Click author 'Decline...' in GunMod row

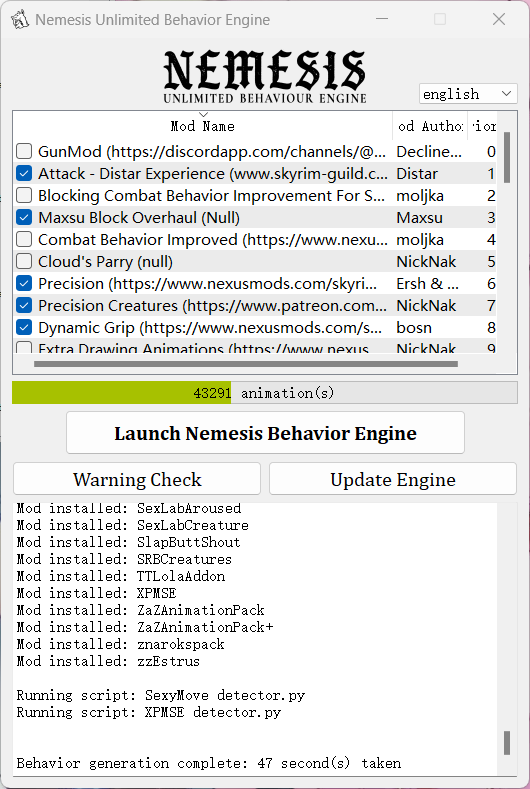(x=429, y=151)
